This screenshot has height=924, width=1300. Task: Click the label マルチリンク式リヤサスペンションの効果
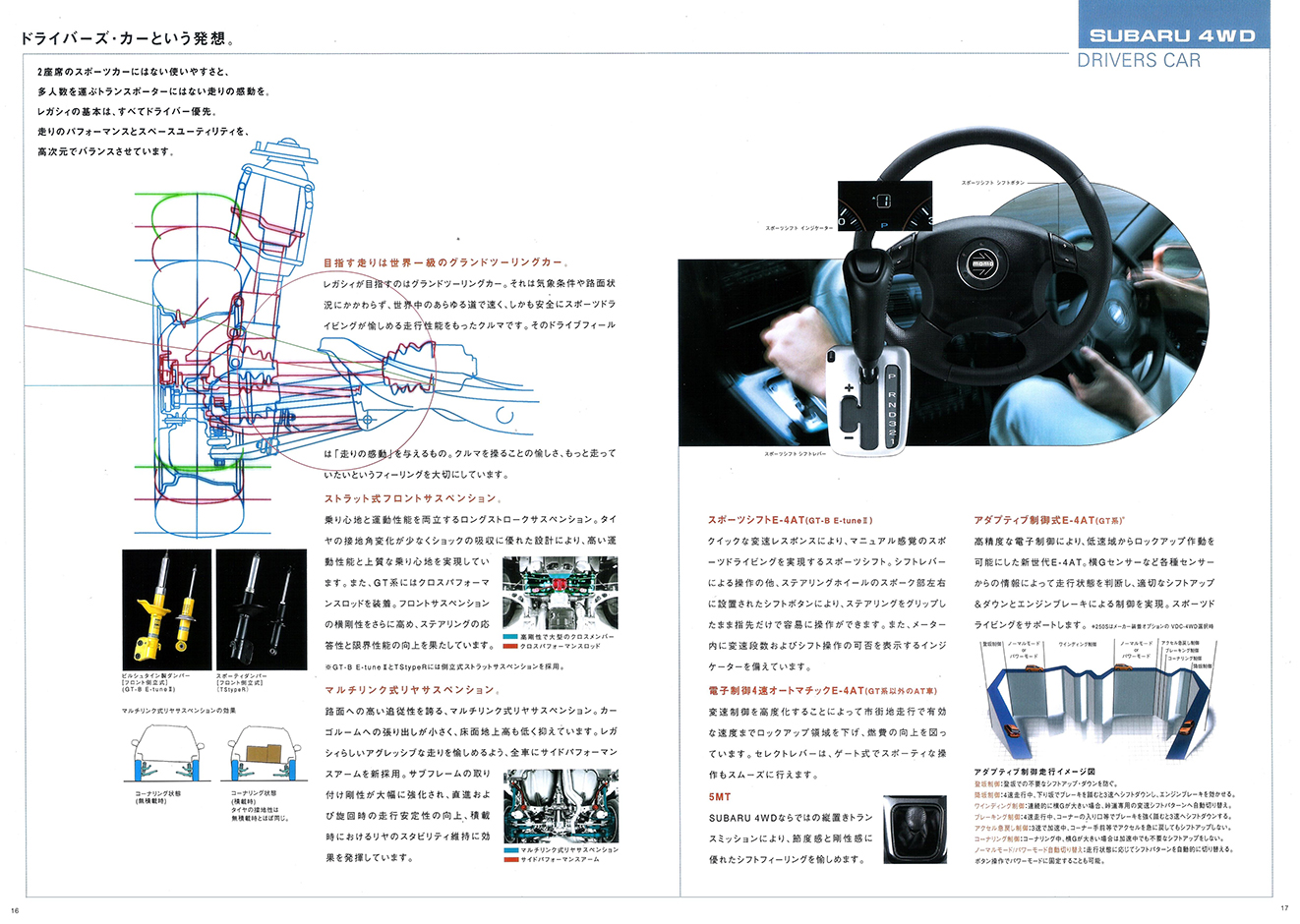coord(178,710)
